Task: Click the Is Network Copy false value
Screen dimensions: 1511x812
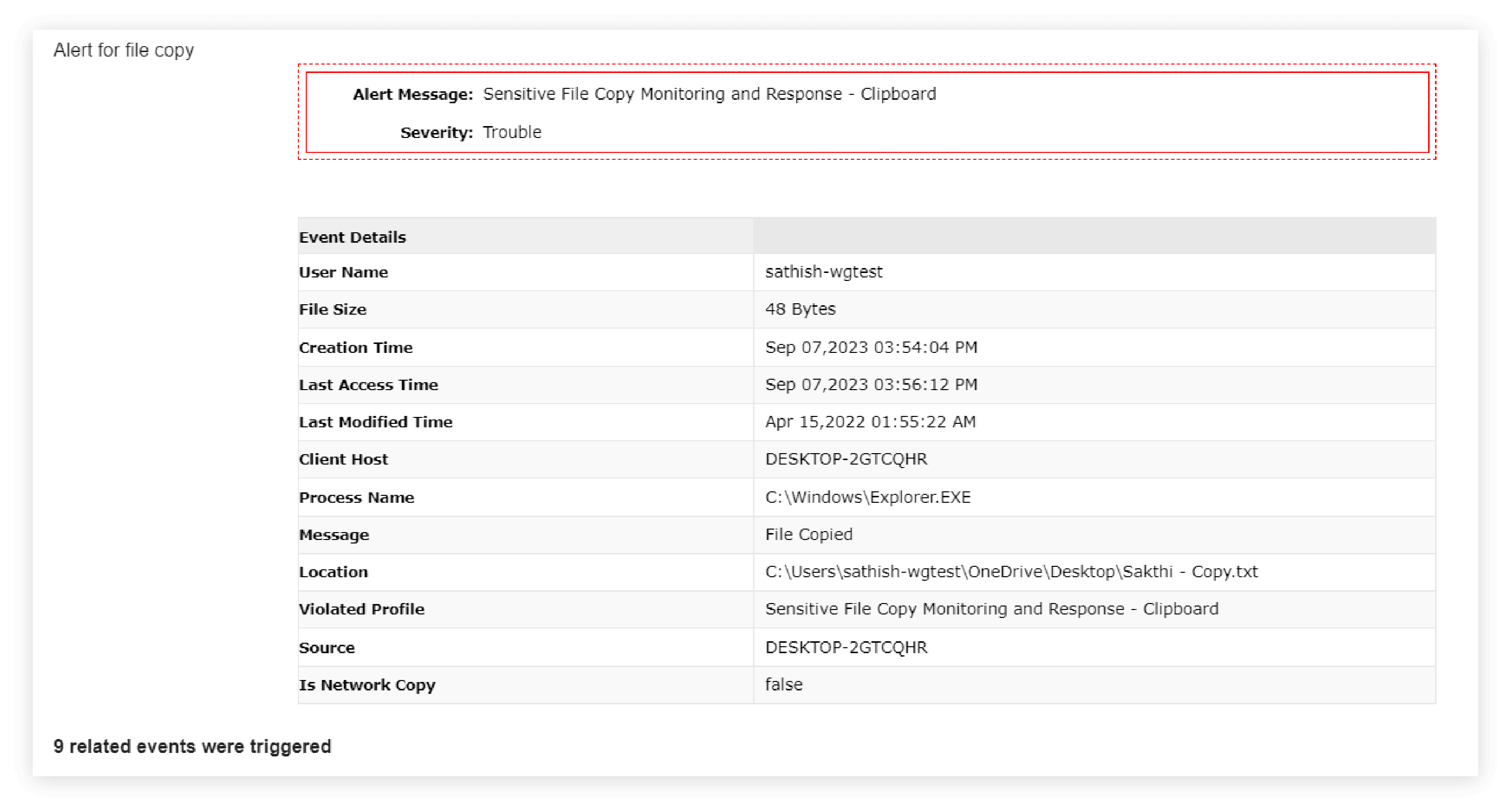Action: coord(783,684)
